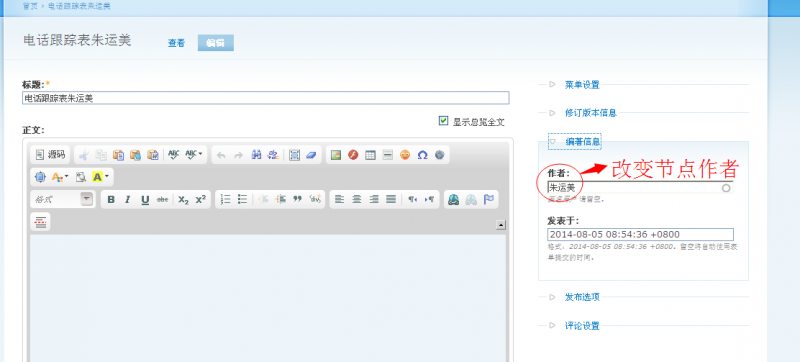Expand the 修订版本信息 section
The height and width of the screenshot is (362, 800).
coord(591,113)
